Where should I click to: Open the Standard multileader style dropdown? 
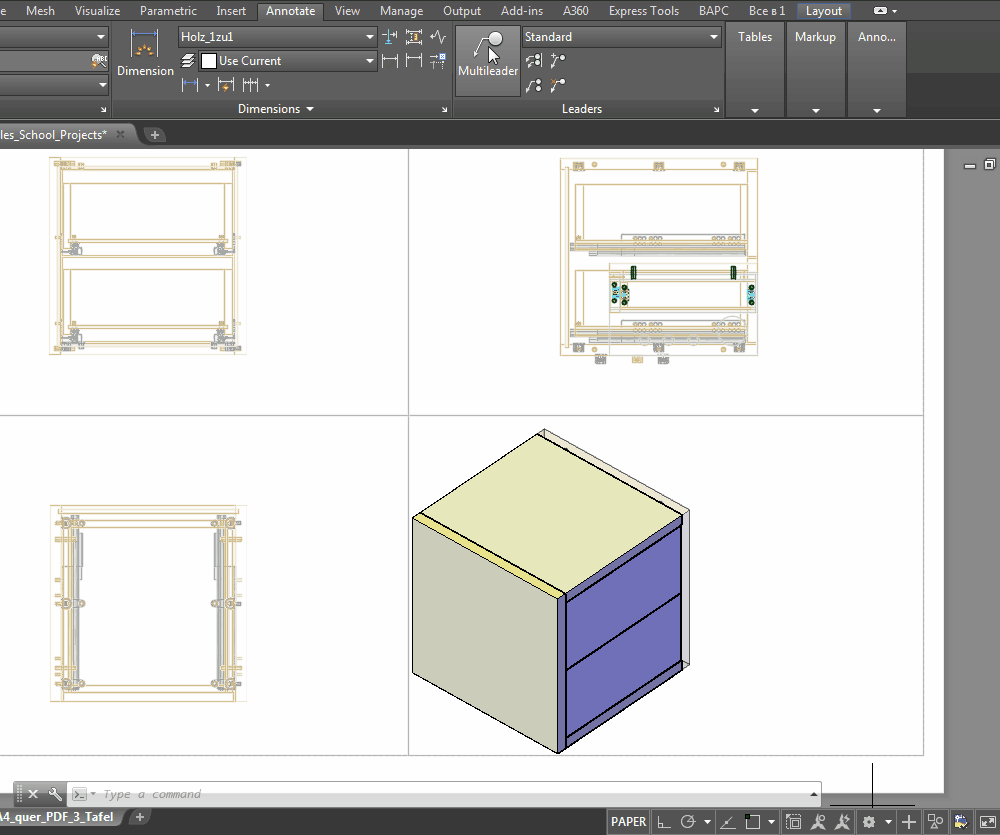[x=714, y=37]
